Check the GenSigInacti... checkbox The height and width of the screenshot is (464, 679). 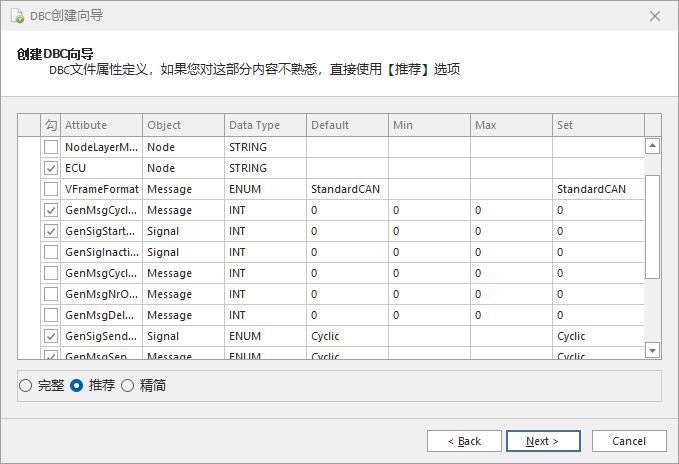[51, 252]
